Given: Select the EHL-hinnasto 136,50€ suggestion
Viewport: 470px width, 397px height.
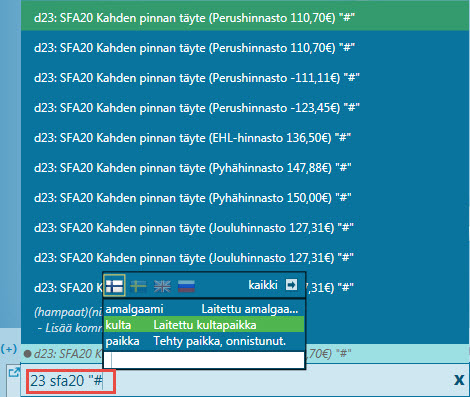Looking at the screenshot, I should click(245, 138).
